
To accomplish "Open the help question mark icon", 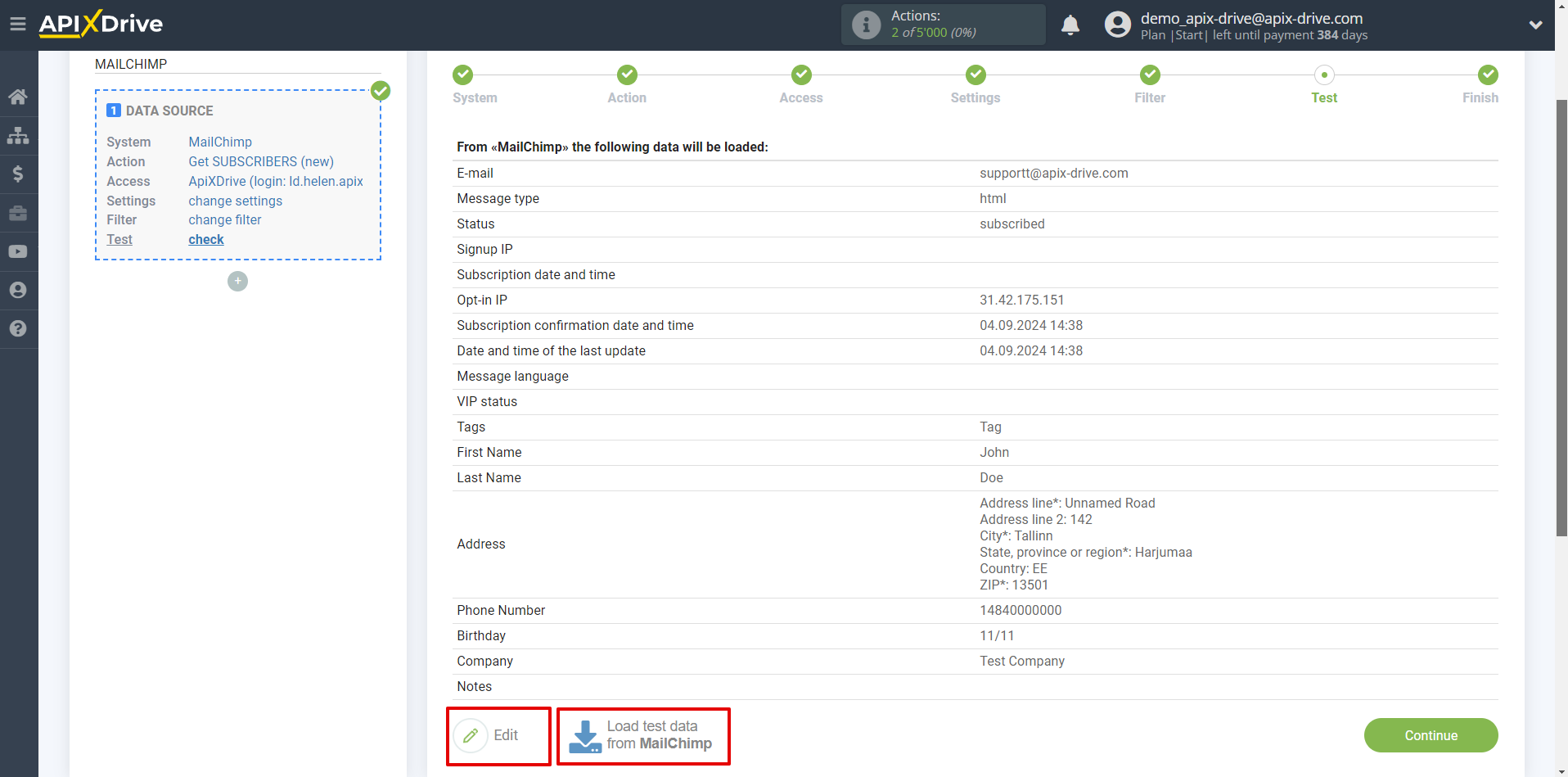I will 18,328.
